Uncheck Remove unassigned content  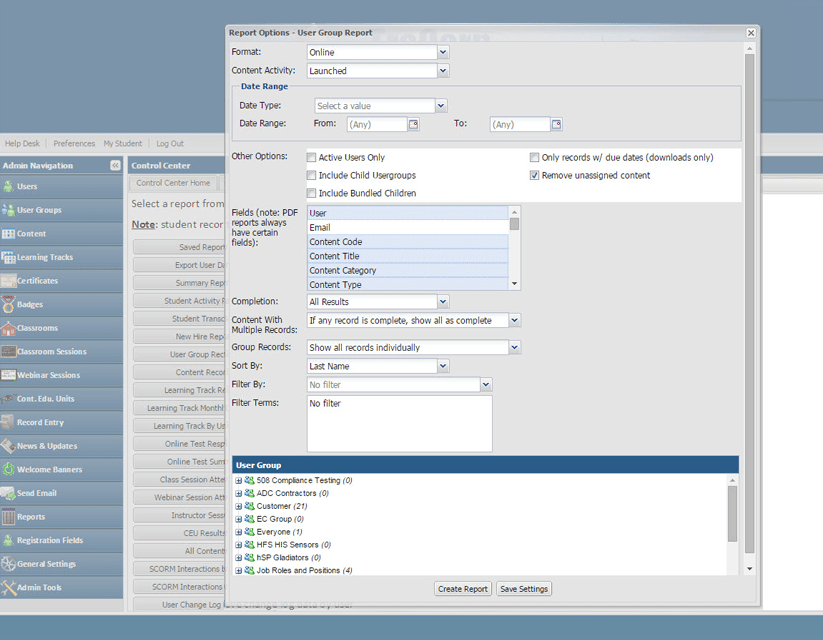click(535, 176)
